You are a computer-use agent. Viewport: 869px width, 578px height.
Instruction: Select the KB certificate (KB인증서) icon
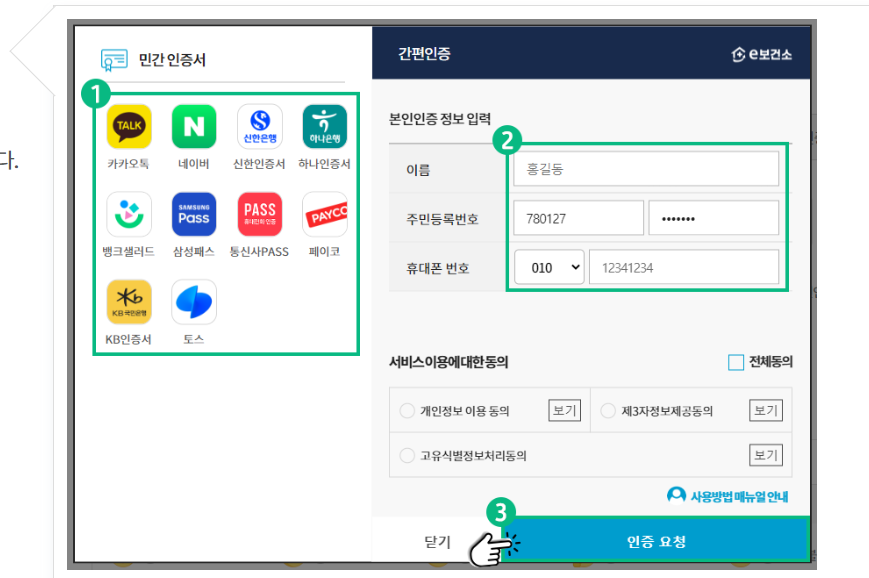[129, 301]
